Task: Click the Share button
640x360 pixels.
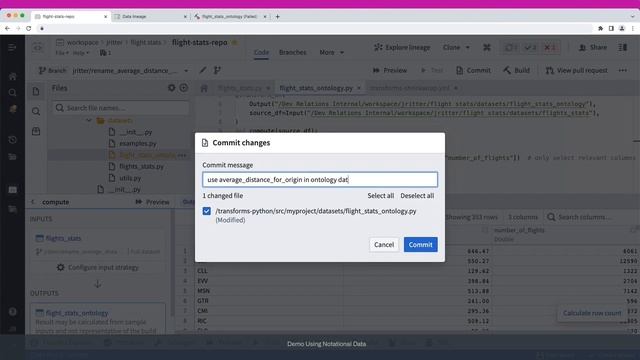Action: (593, 47)
